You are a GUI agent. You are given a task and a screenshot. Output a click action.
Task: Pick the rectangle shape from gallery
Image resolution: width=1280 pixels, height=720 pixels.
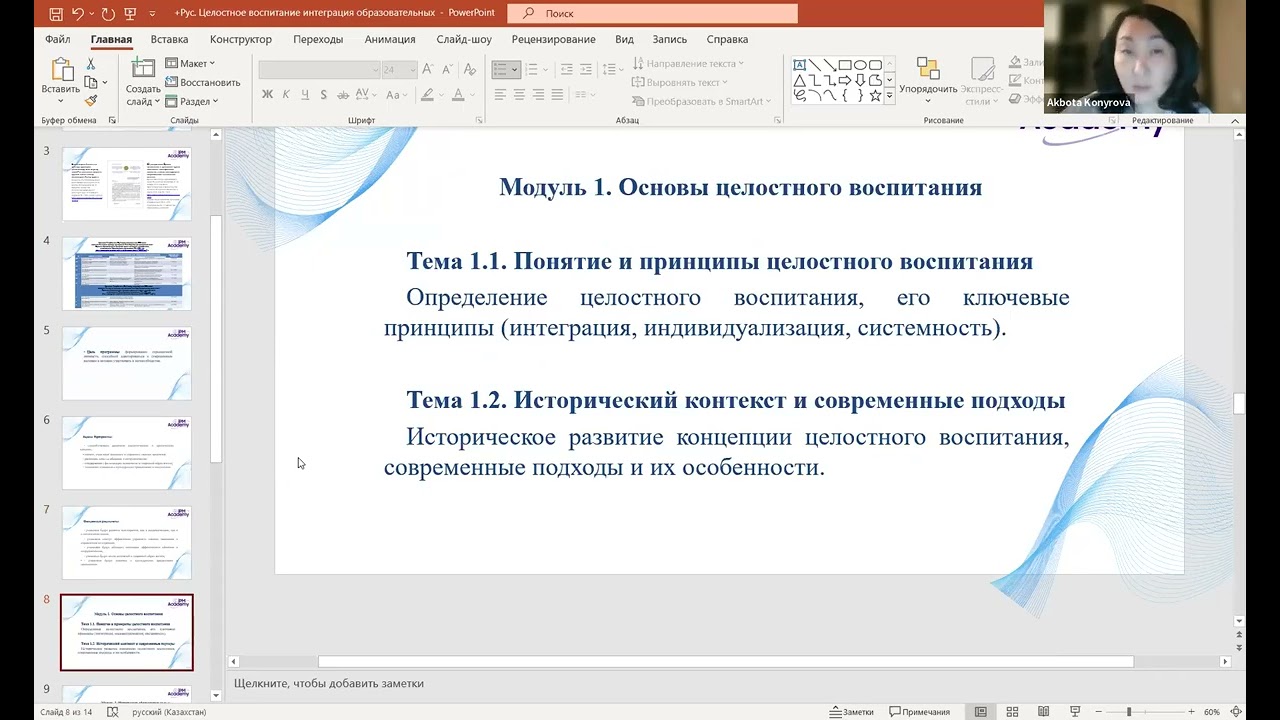tap(845, 64)
